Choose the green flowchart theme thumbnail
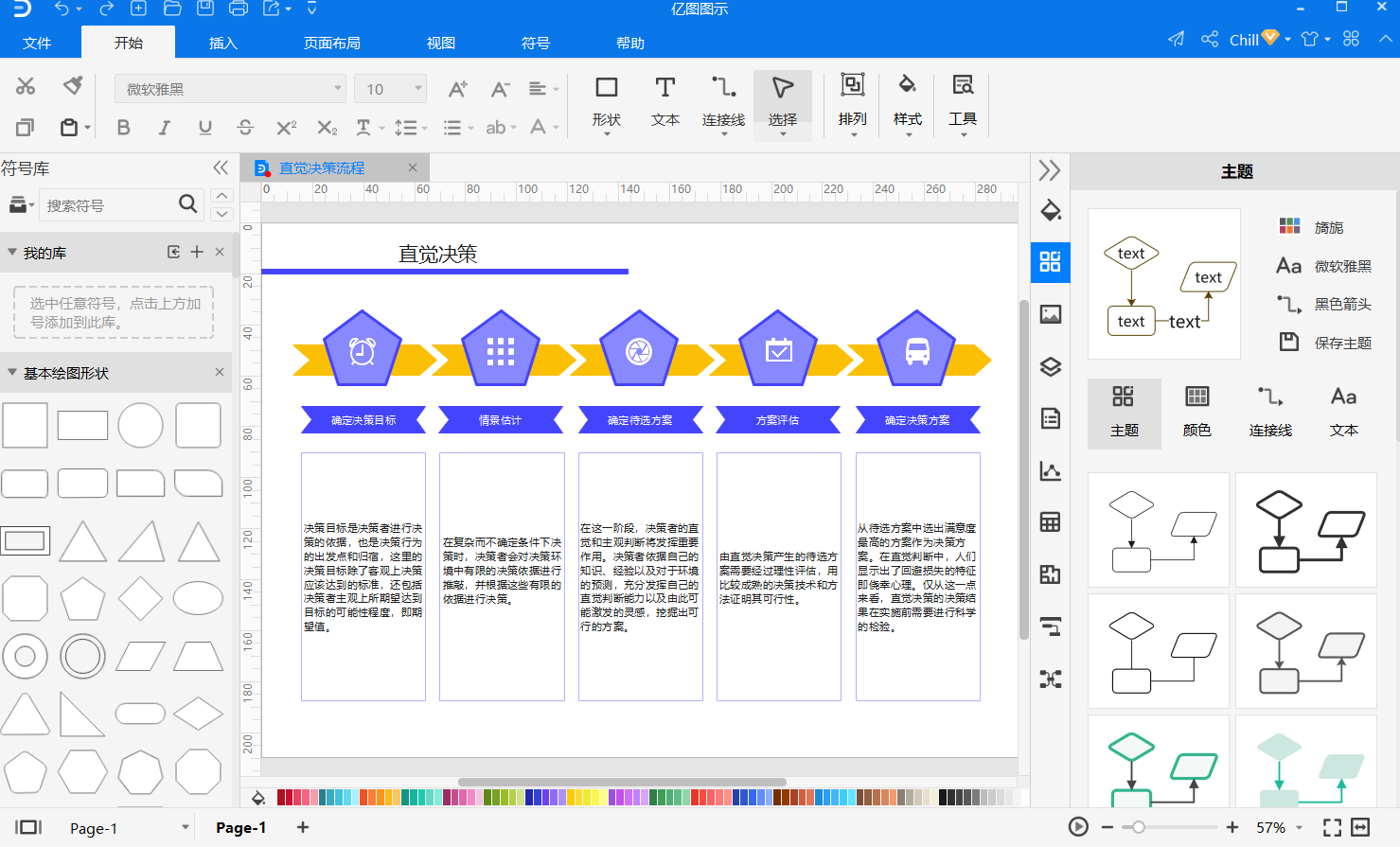 coord(1159,762)
